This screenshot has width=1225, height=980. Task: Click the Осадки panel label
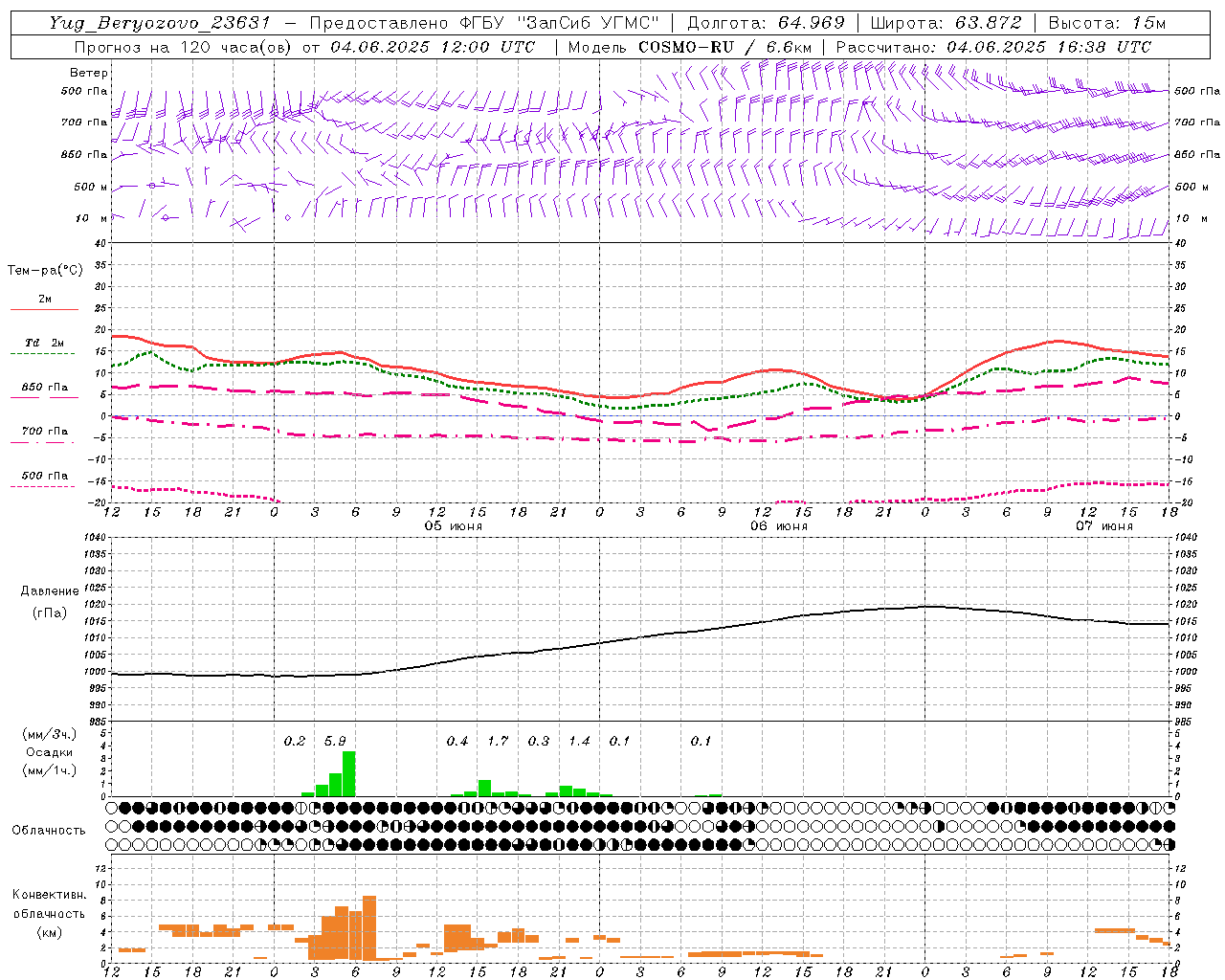[x=49, y=752]
